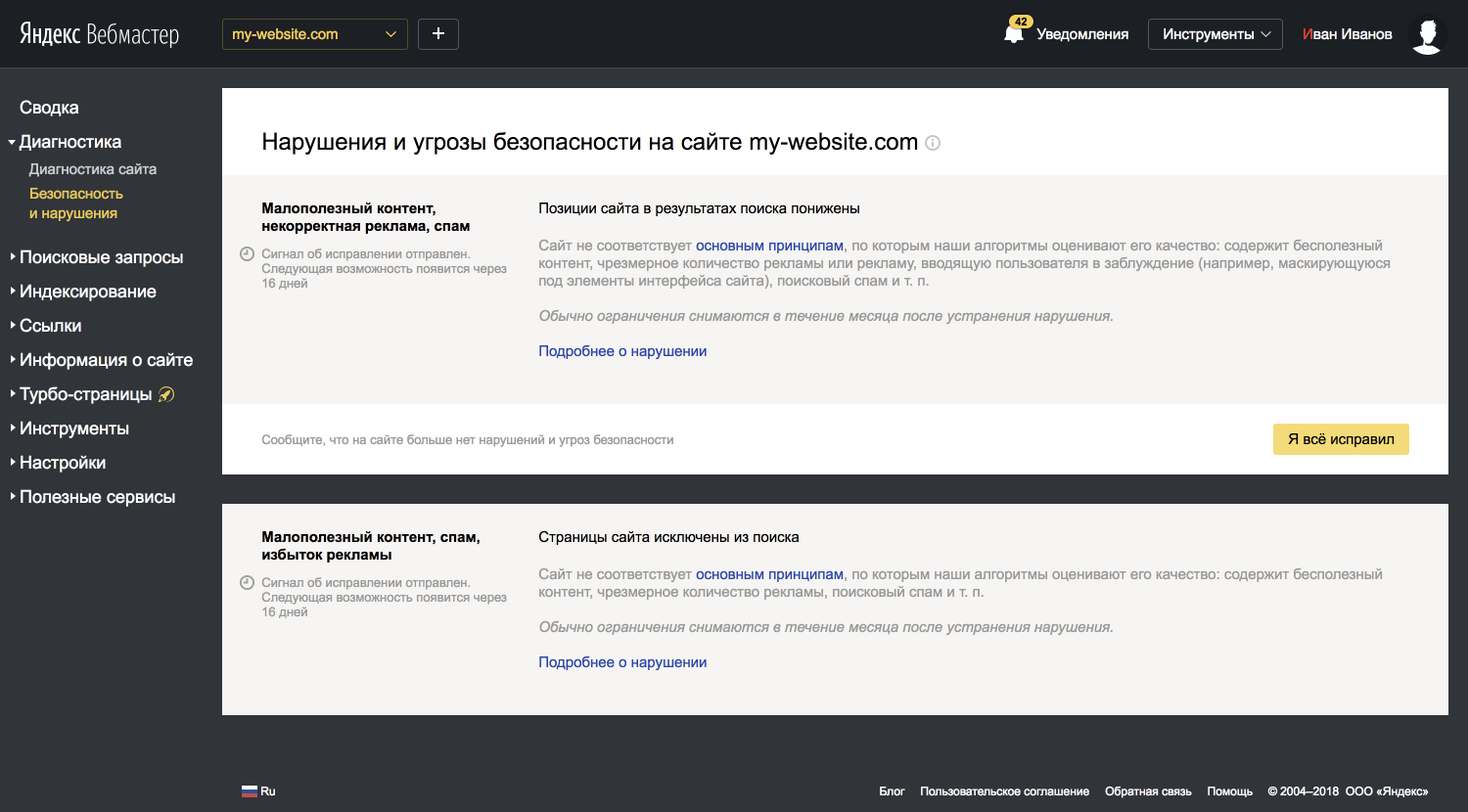Click heading Малополезный контент, некорректная реклама, спам

tap(366, 217)
